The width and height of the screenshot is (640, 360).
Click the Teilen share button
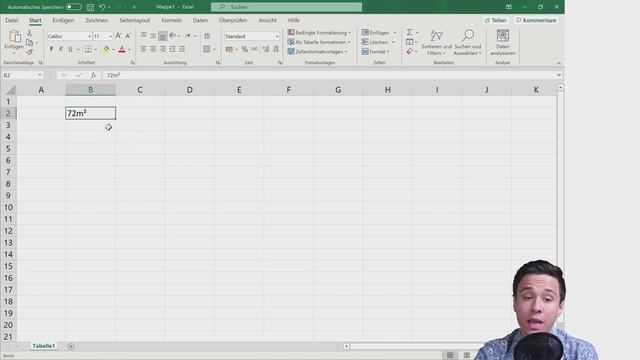(x=496, y=20)
